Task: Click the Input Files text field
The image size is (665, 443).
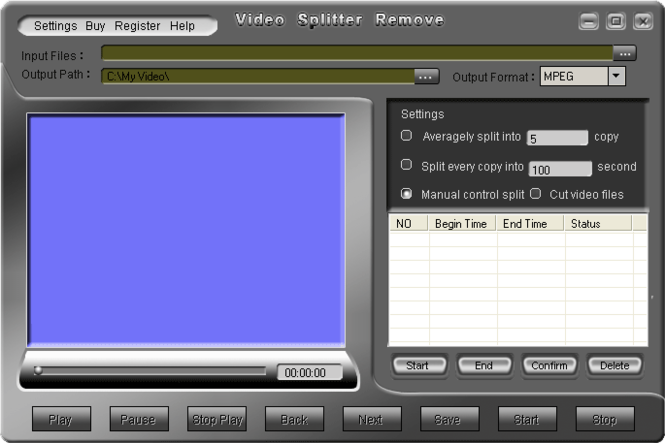Action: point(357,54)
